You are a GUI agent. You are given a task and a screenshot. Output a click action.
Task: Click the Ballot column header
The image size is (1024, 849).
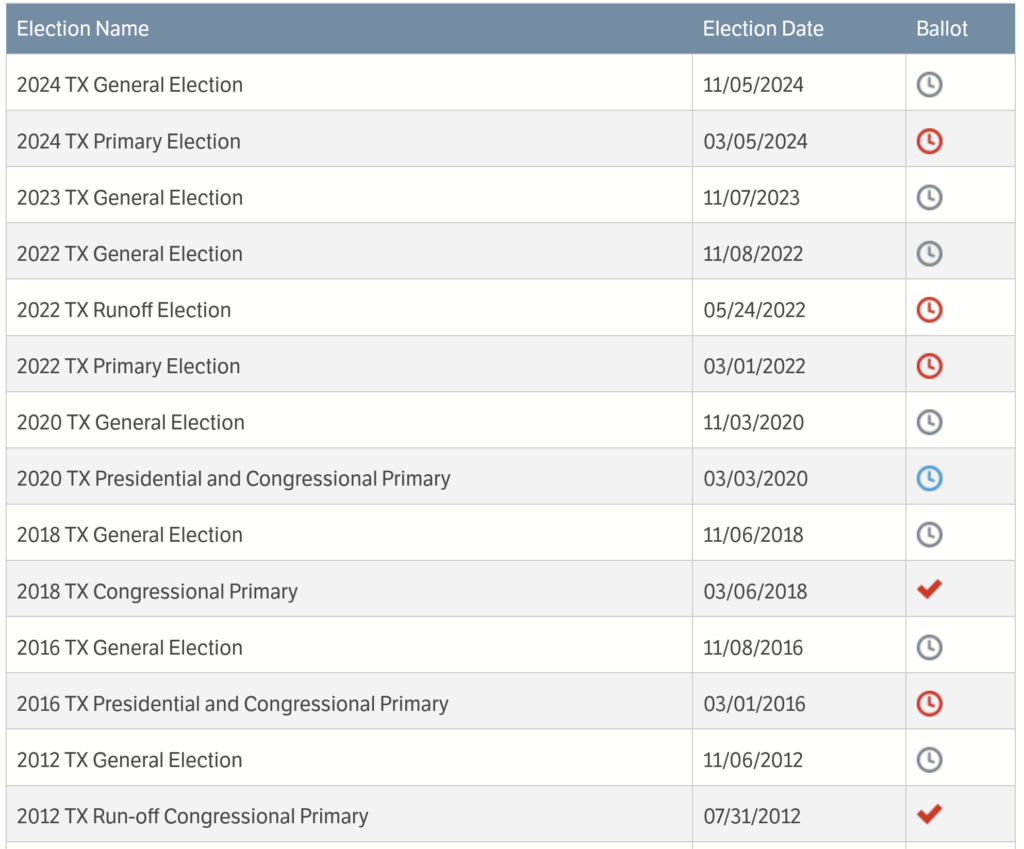click(942, 29)
